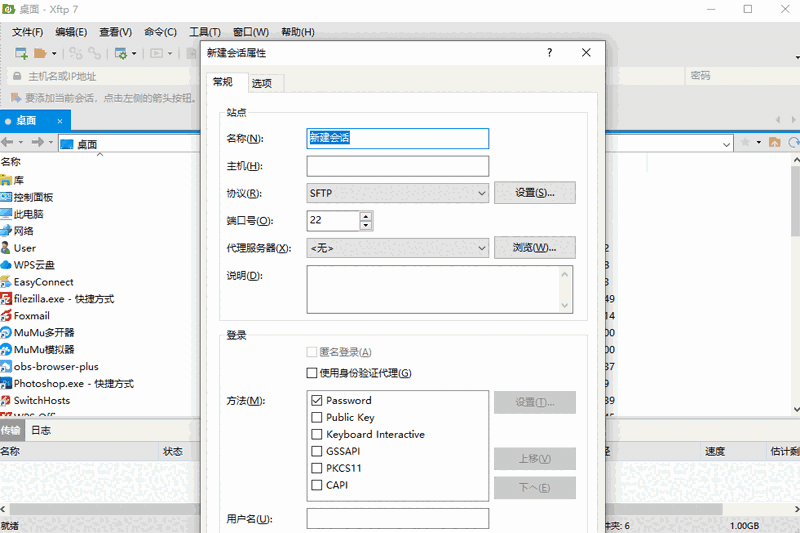This screenshot has width=800, height=533.
Task: Select the obs-browser-plus item
Action: 49,366
